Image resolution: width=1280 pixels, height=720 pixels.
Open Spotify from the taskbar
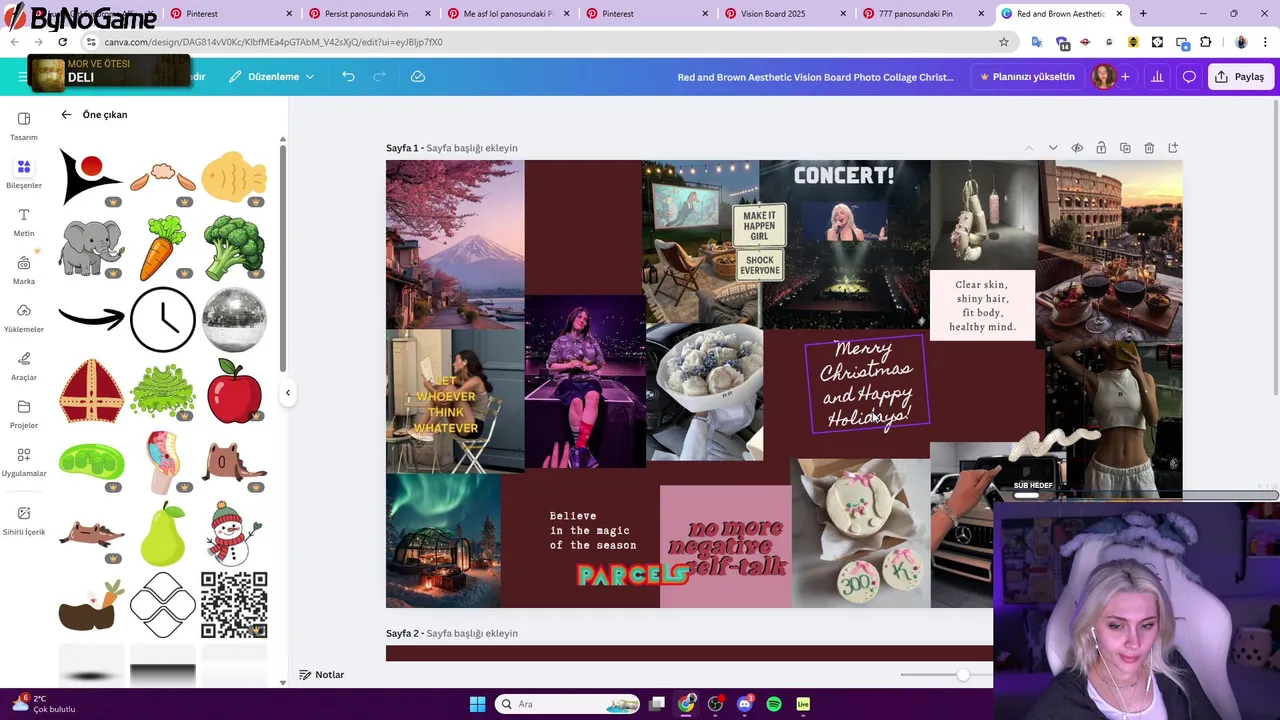pyautogui.click(x=774, y=704)
